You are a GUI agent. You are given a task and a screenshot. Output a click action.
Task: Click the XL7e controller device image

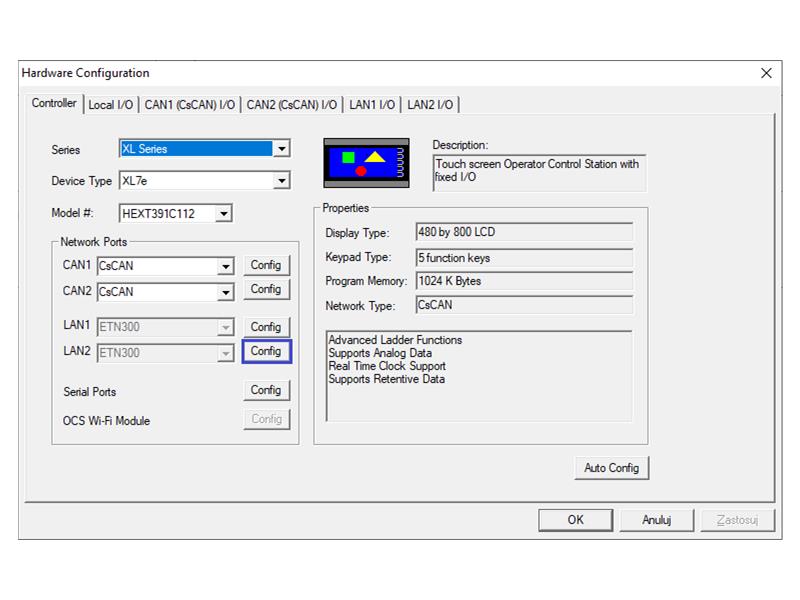[366, 163]
